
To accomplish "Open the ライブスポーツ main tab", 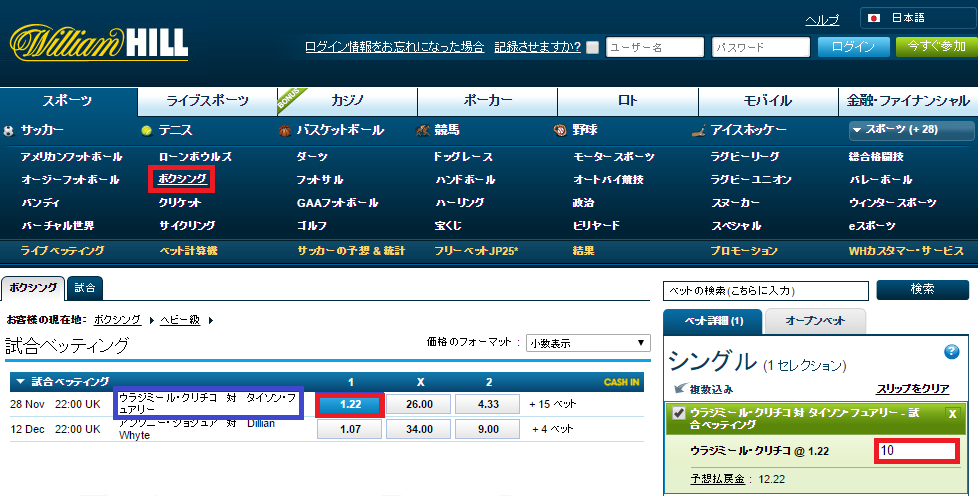I will pos(208,101).
